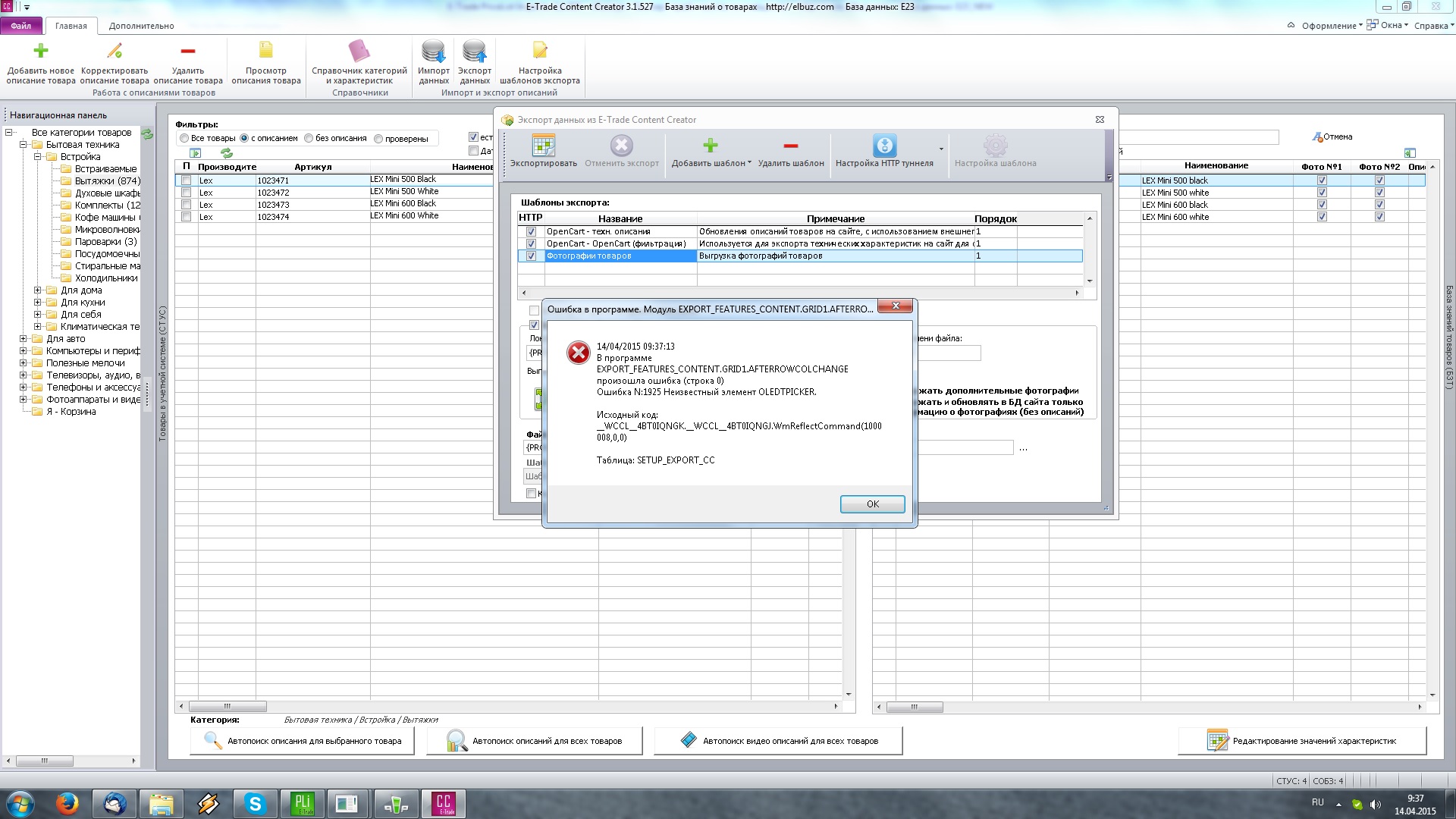
Task: Open Firefox from the taskbar
Action: (67, 803)
